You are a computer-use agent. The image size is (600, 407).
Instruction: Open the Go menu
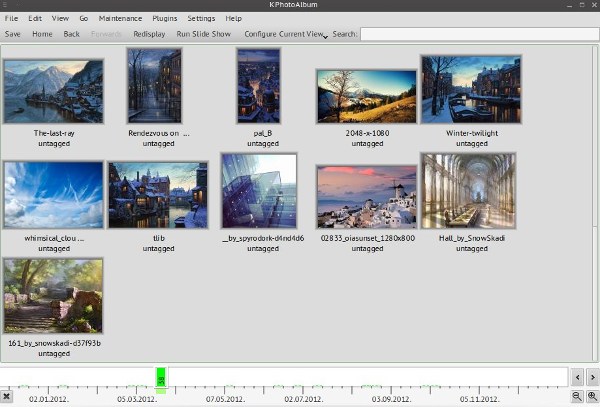click(83, 18)
